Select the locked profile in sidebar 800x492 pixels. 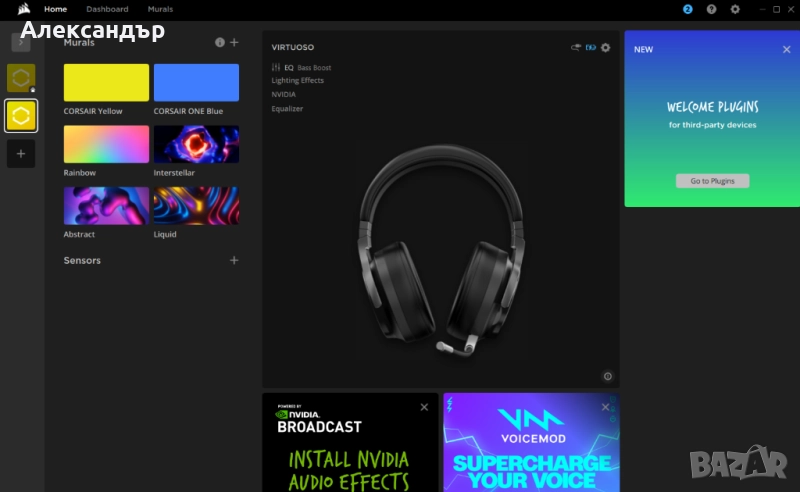pos(21,78)
